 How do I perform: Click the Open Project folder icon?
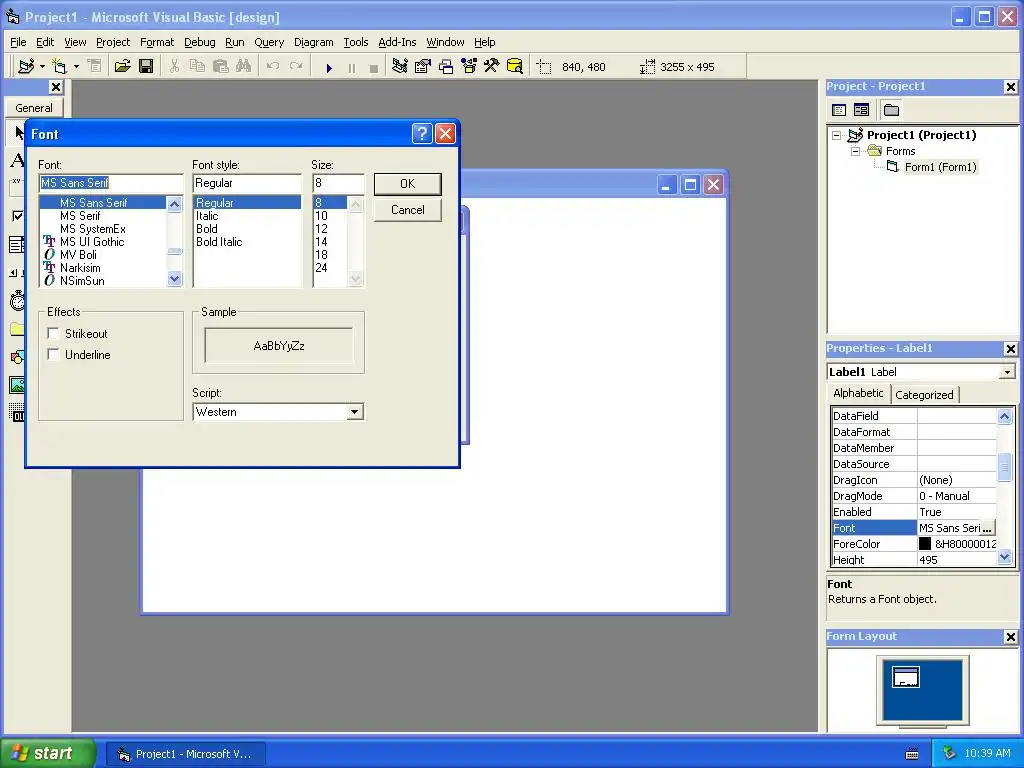click(x=122, y=67)
